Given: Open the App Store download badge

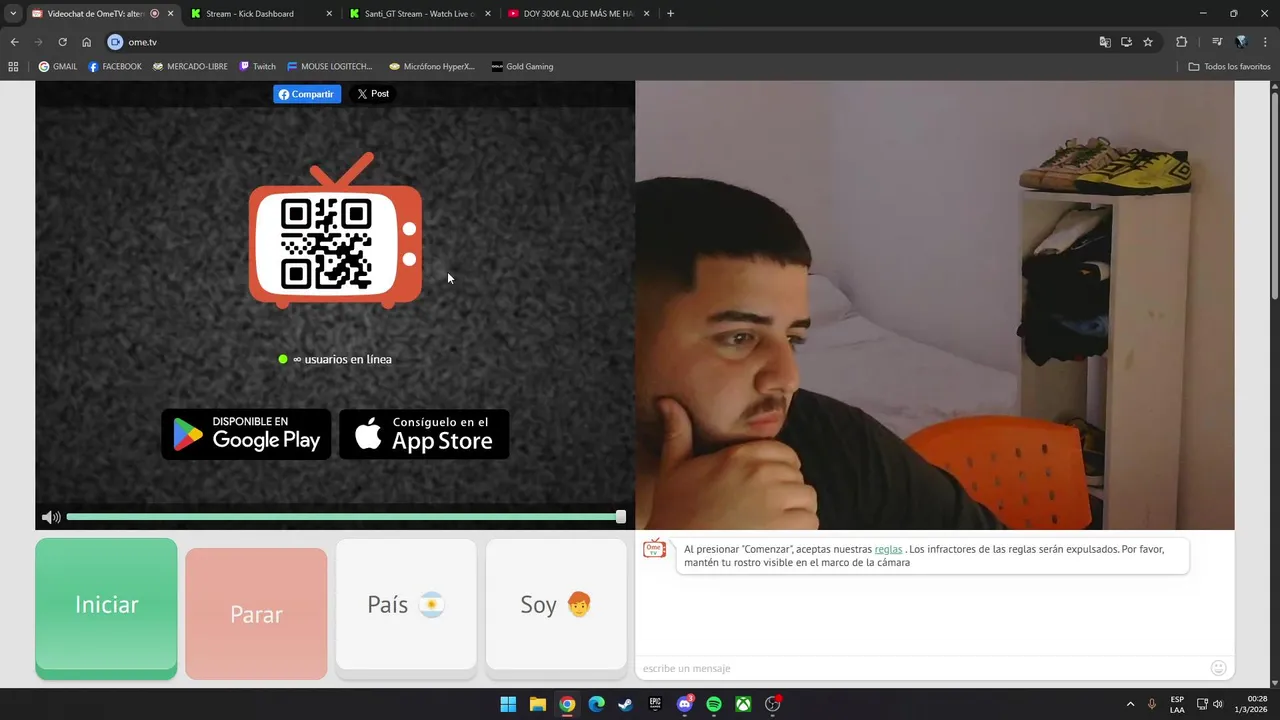Looking at the screenshot, I should coord(424,434).
